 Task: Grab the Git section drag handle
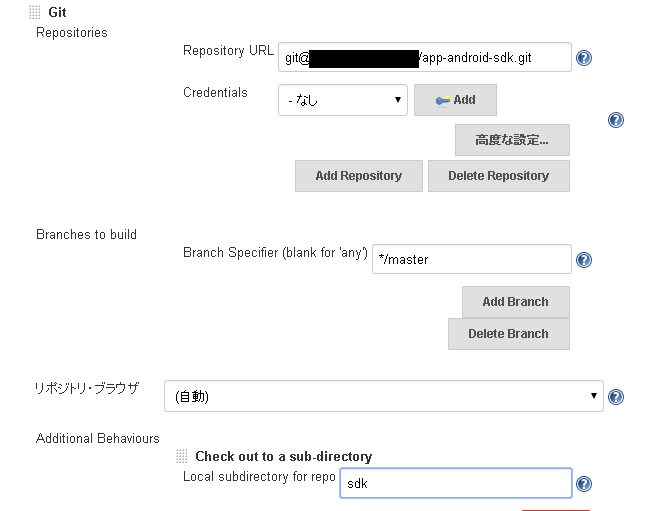point(34,12)
